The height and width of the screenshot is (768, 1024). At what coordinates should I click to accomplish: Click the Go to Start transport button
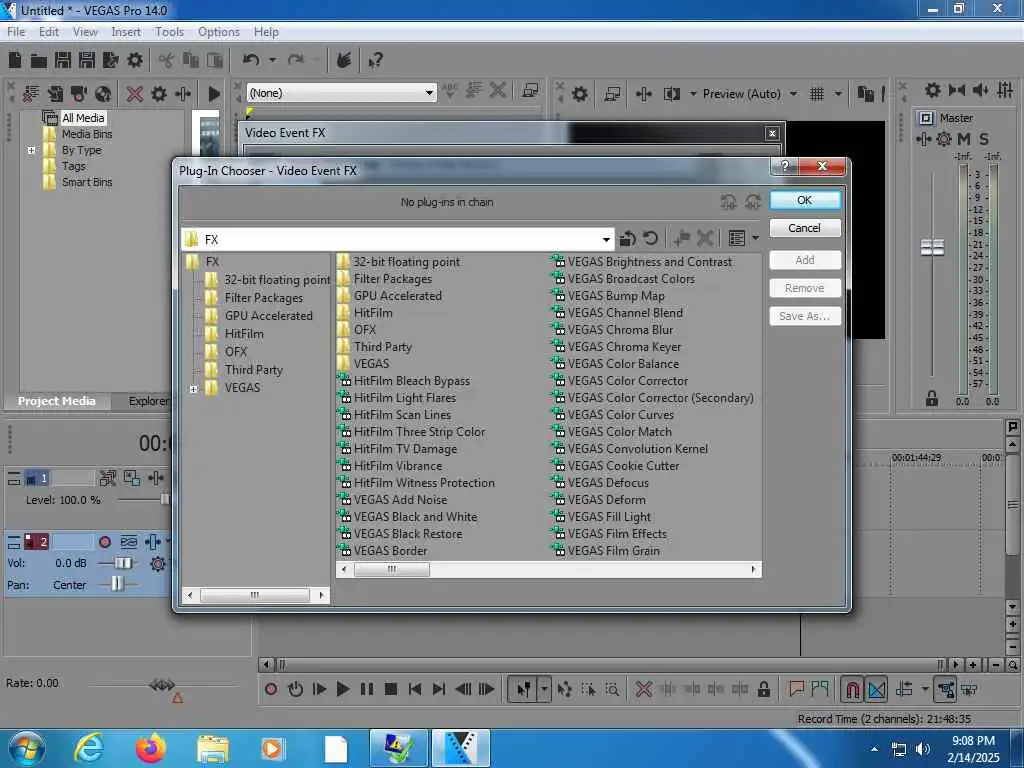(x=415, y=689)
